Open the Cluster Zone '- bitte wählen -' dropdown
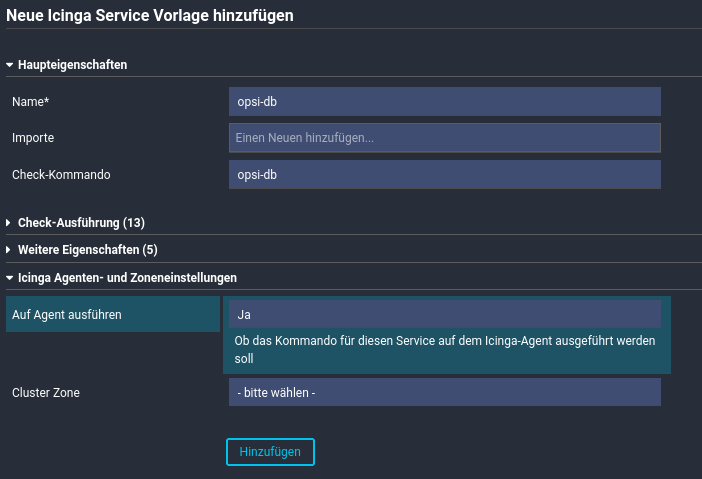Screen dimensions: 702x479 pyautogui.click(x=445, y=392)
